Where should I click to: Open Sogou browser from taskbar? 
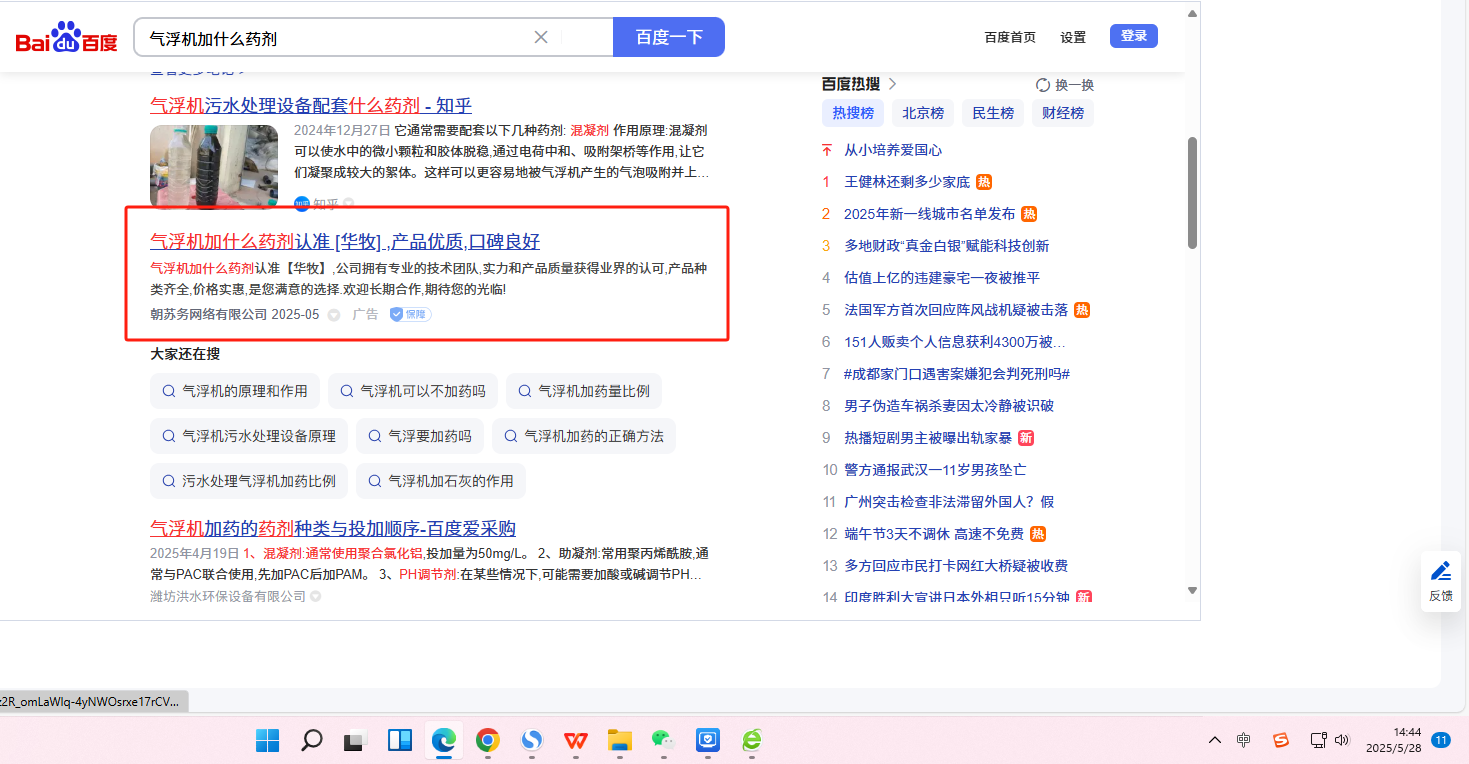[532, 740]
